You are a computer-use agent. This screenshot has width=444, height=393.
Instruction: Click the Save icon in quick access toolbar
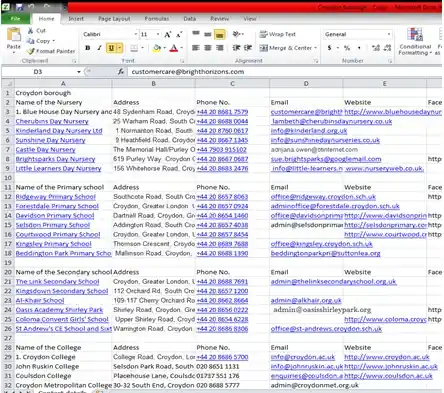(x=19, y=7)
